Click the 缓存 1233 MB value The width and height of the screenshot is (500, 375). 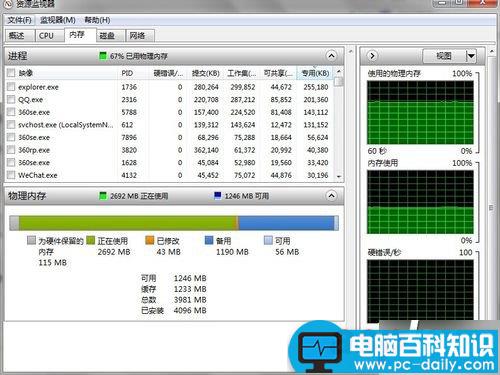tap(190, 289)
